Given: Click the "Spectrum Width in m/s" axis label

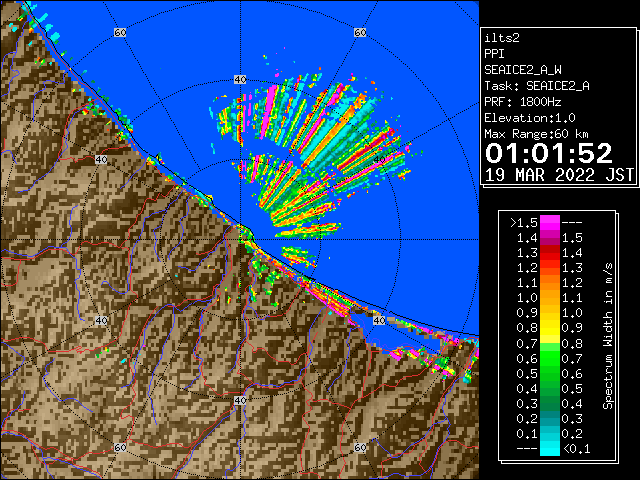Looking at the screenshot, I should (x=608, y=336).
